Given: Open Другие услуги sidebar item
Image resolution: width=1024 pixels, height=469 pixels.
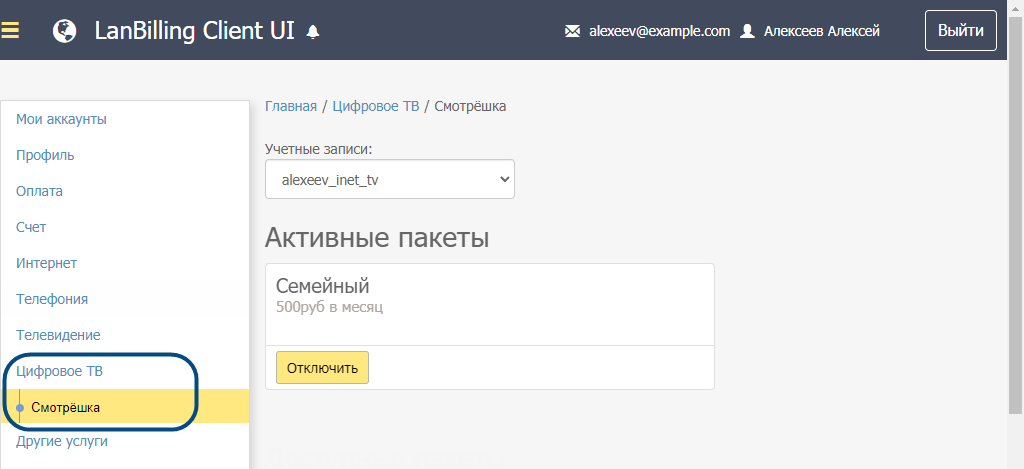Looking at the screenshot, I should pos(62,441).
